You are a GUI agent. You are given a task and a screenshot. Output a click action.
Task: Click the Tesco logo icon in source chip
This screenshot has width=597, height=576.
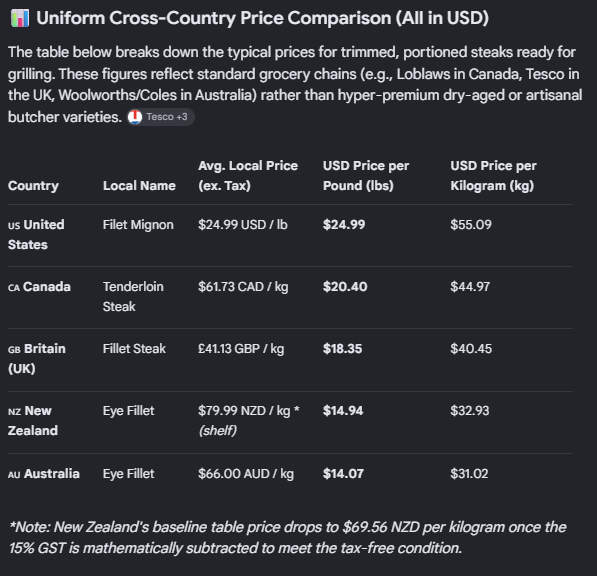[135, 117]
